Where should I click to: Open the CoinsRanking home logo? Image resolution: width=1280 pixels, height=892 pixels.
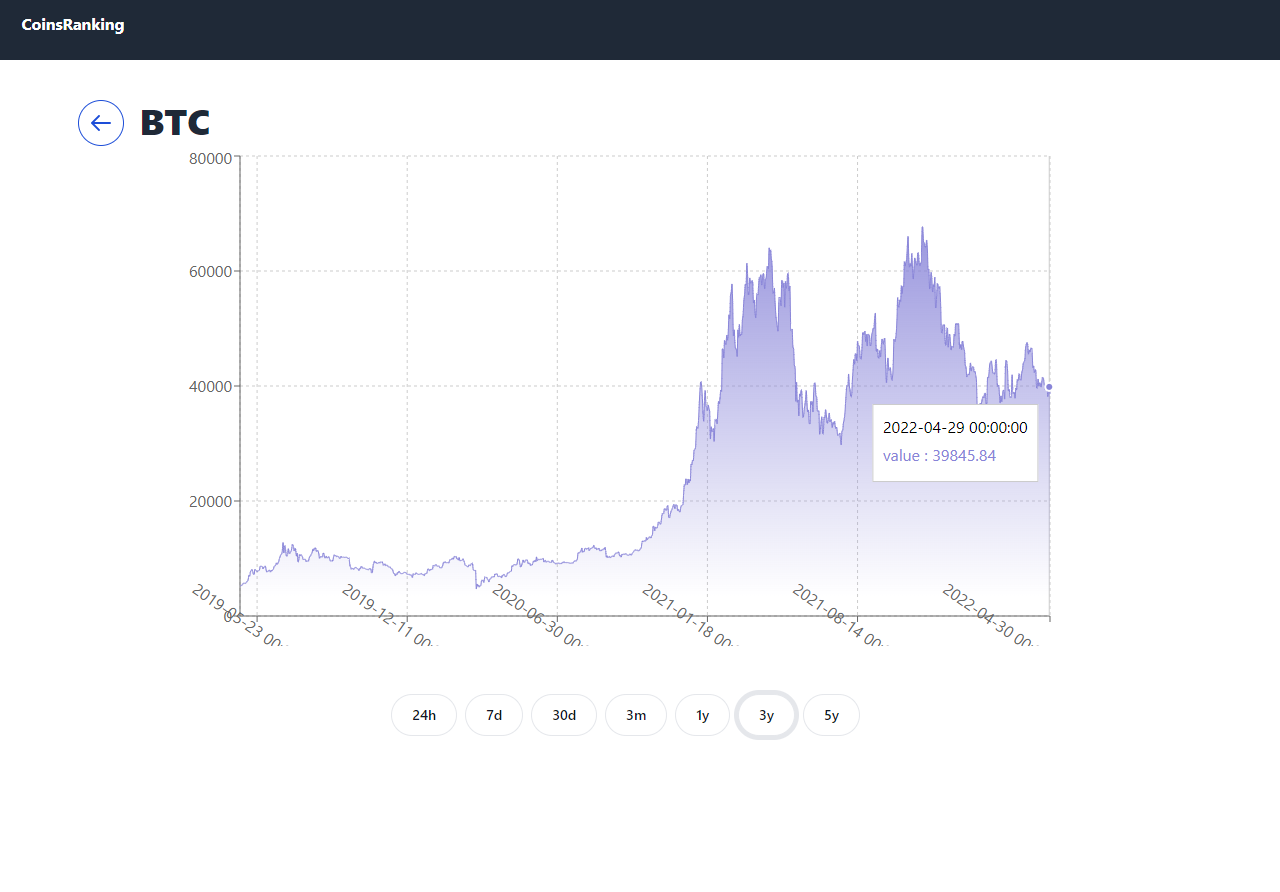click(x=73, y=25)
